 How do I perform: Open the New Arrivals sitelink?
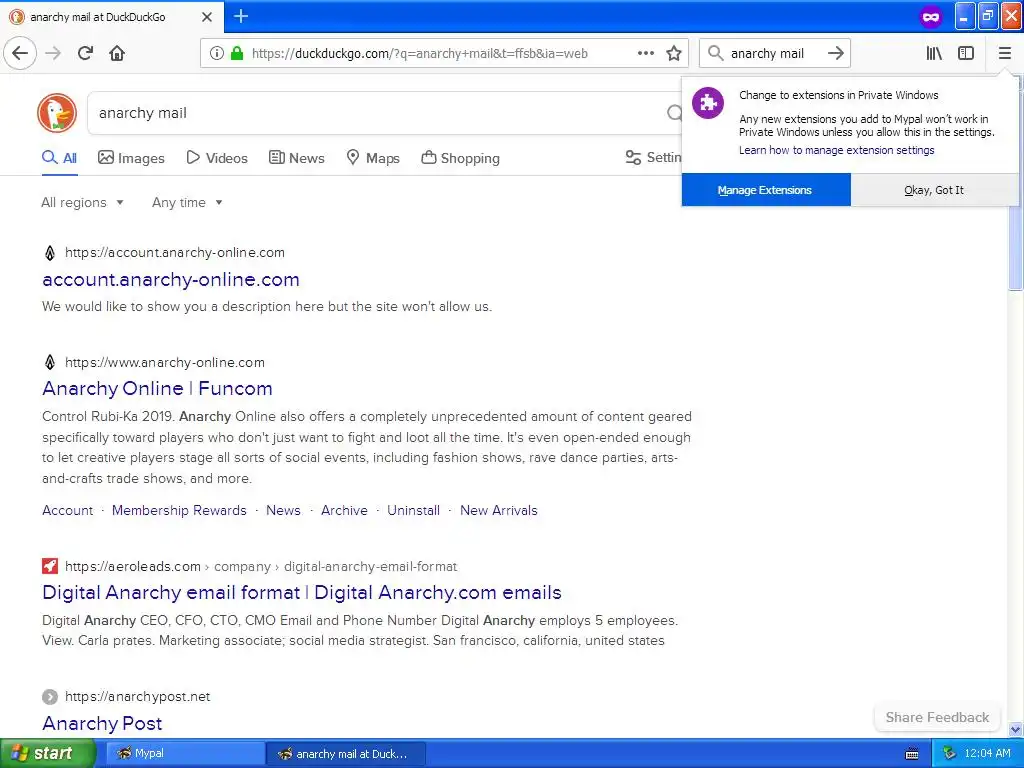pos(499,510)
